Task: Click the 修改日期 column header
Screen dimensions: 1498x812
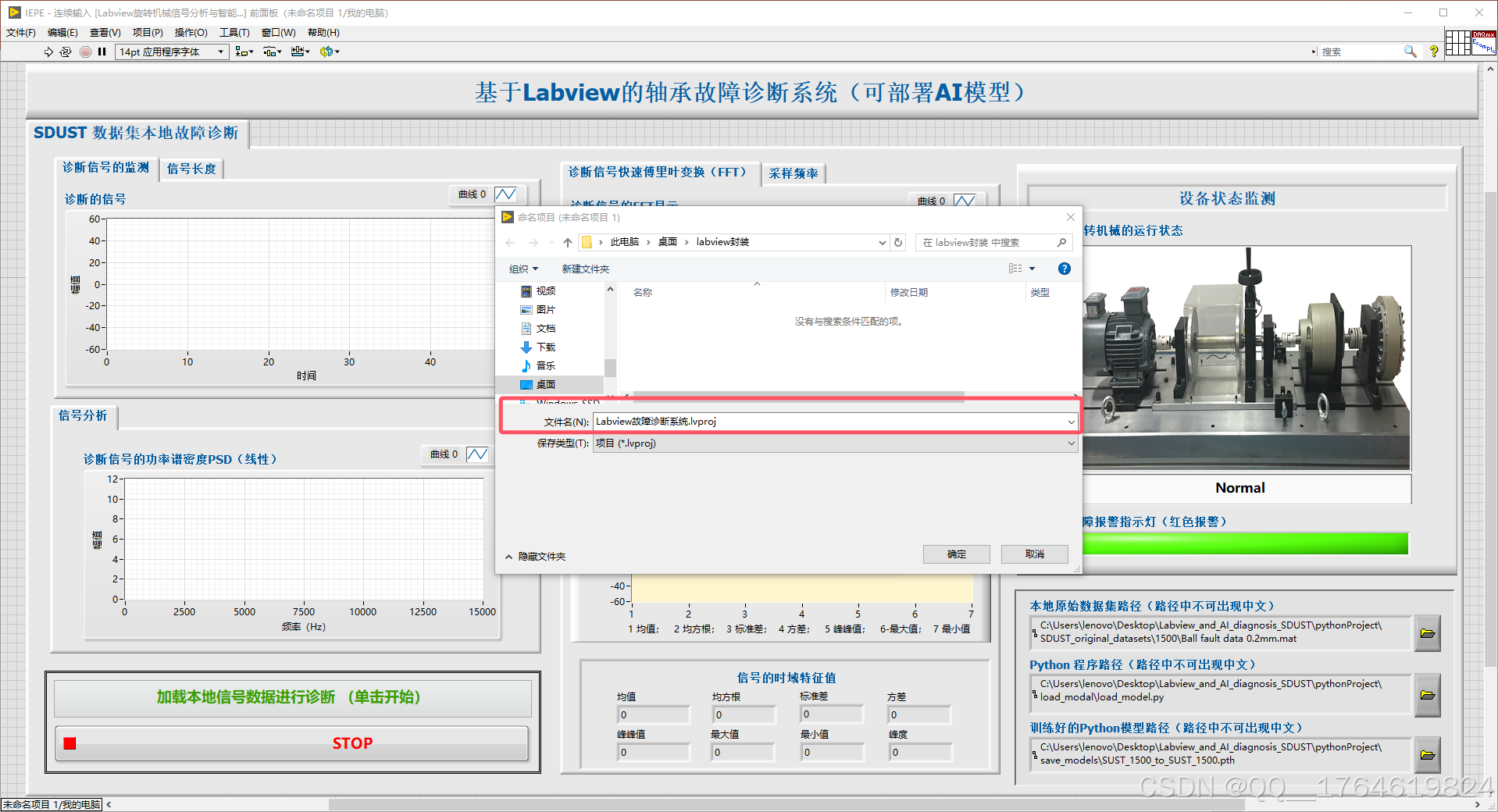Action: click(x=908, y=292)
